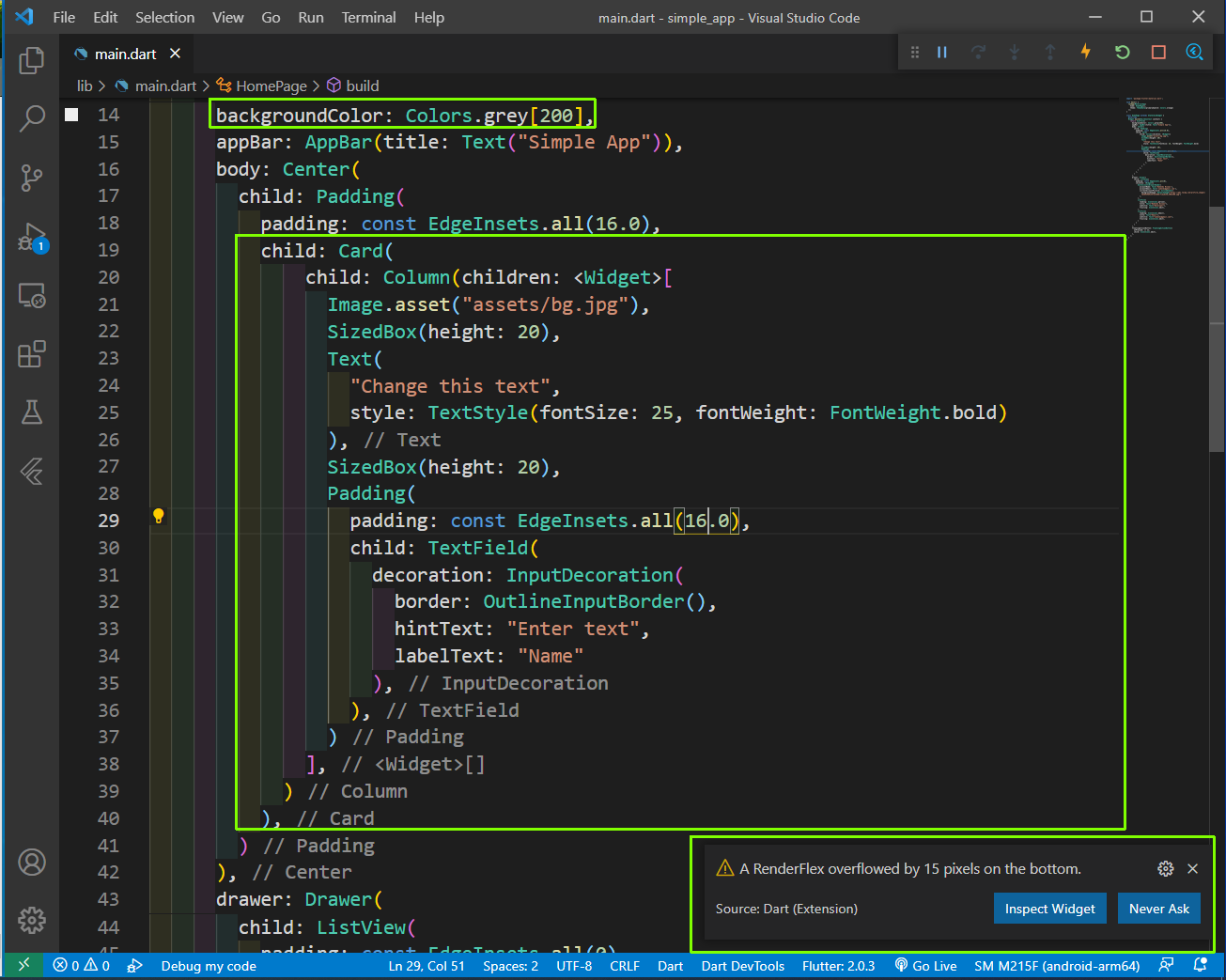
Task: Click Colors.grey[200] on line 14
Action: 494,116
